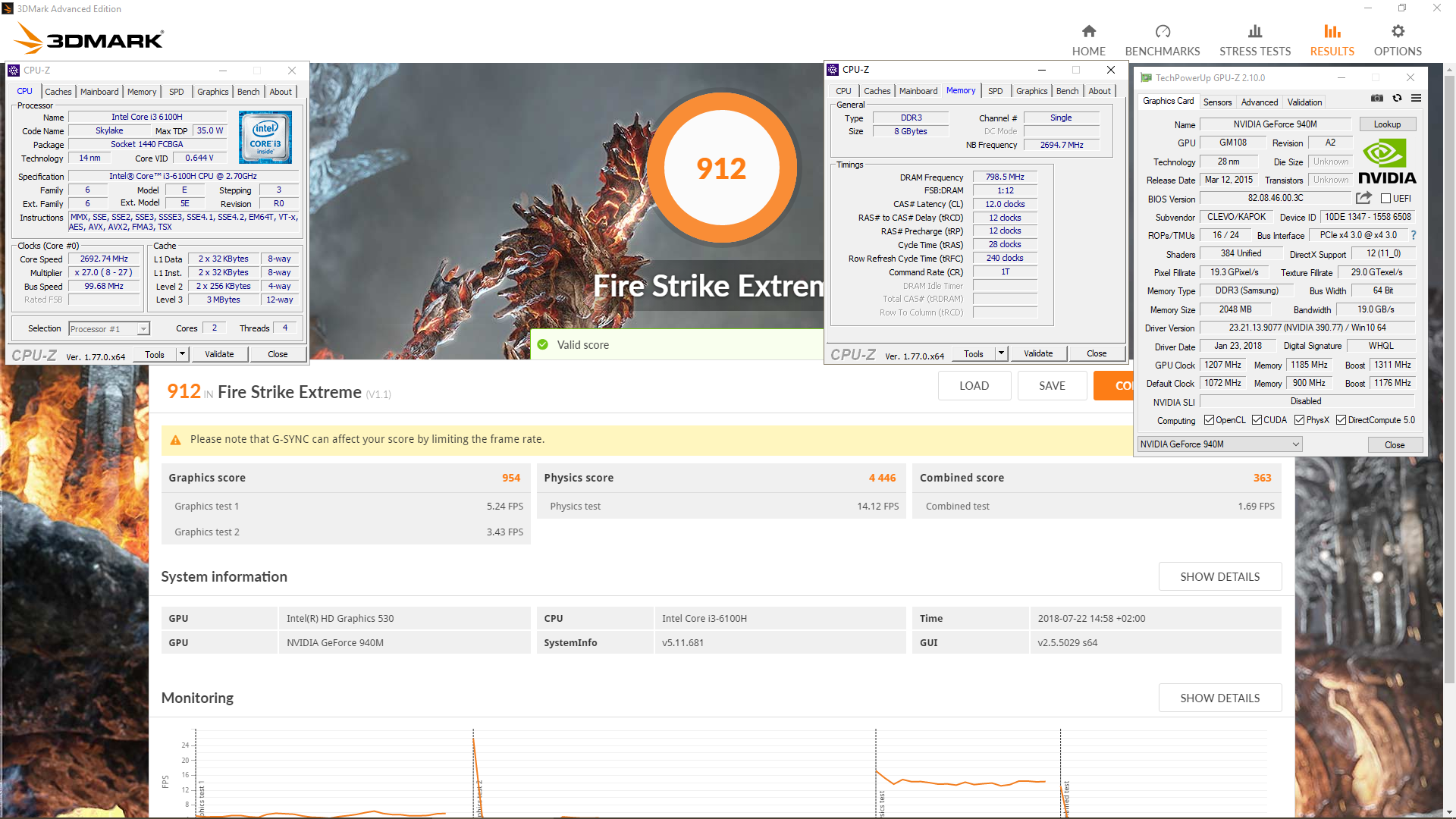This screenshot has height=819, width=1456.
Task: Switch to Sensors tab in GPU-Z
Action: (x=1217, y=102)
